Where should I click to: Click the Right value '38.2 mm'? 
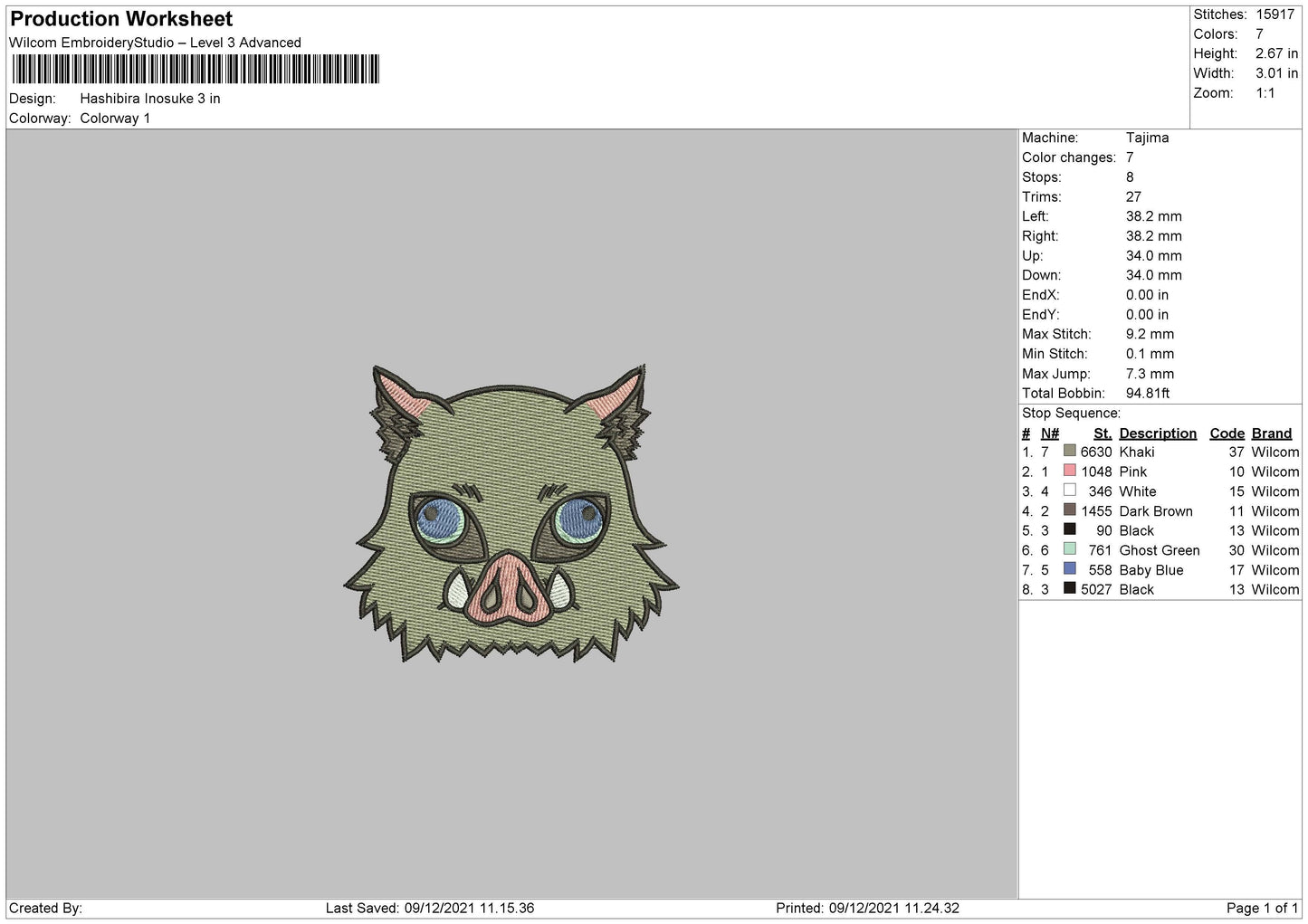1154,236
